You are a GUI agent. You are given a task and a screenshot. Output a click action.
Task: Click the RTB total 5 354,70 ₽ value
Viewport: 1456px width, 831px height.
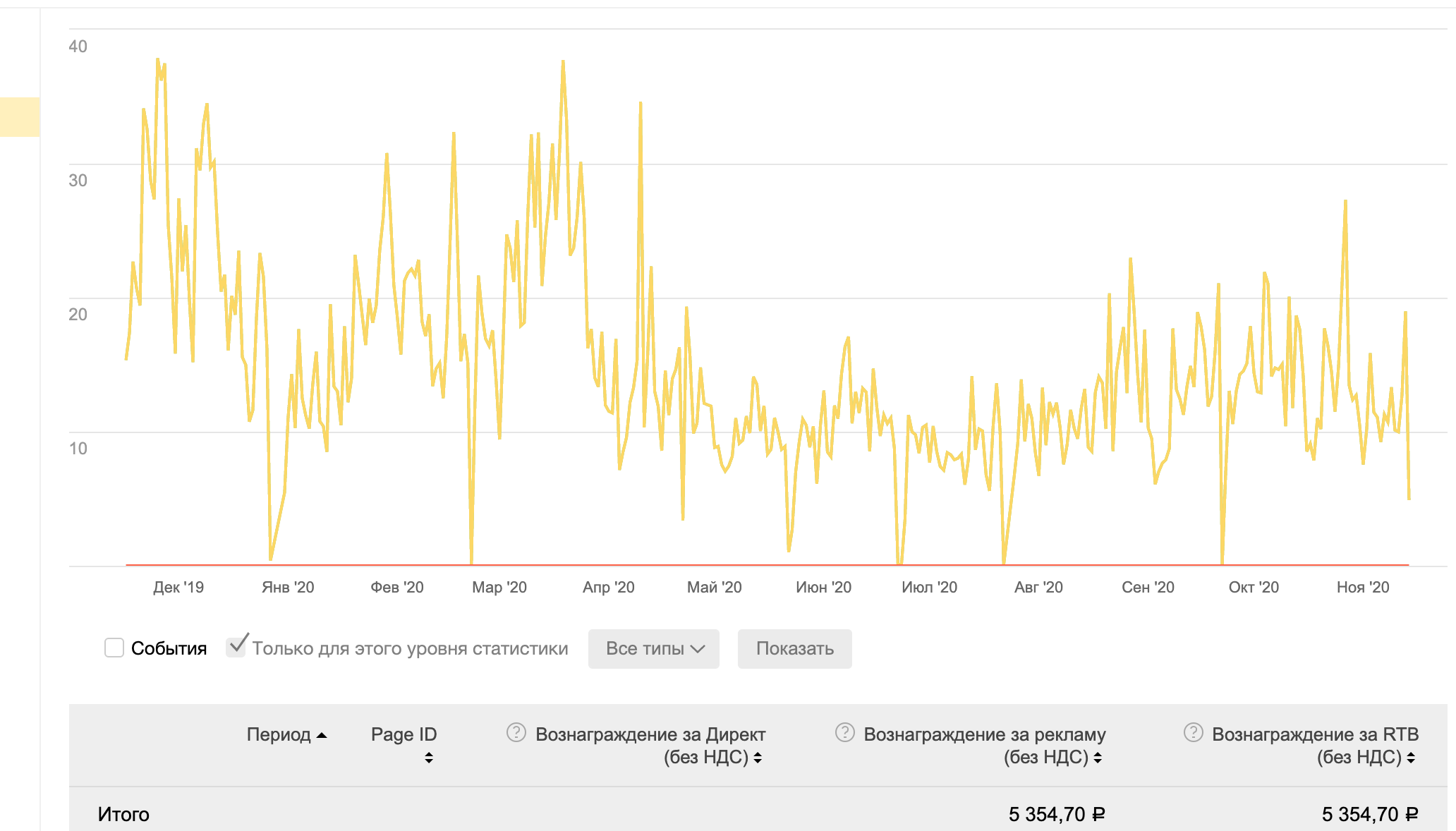(1369, 814)
